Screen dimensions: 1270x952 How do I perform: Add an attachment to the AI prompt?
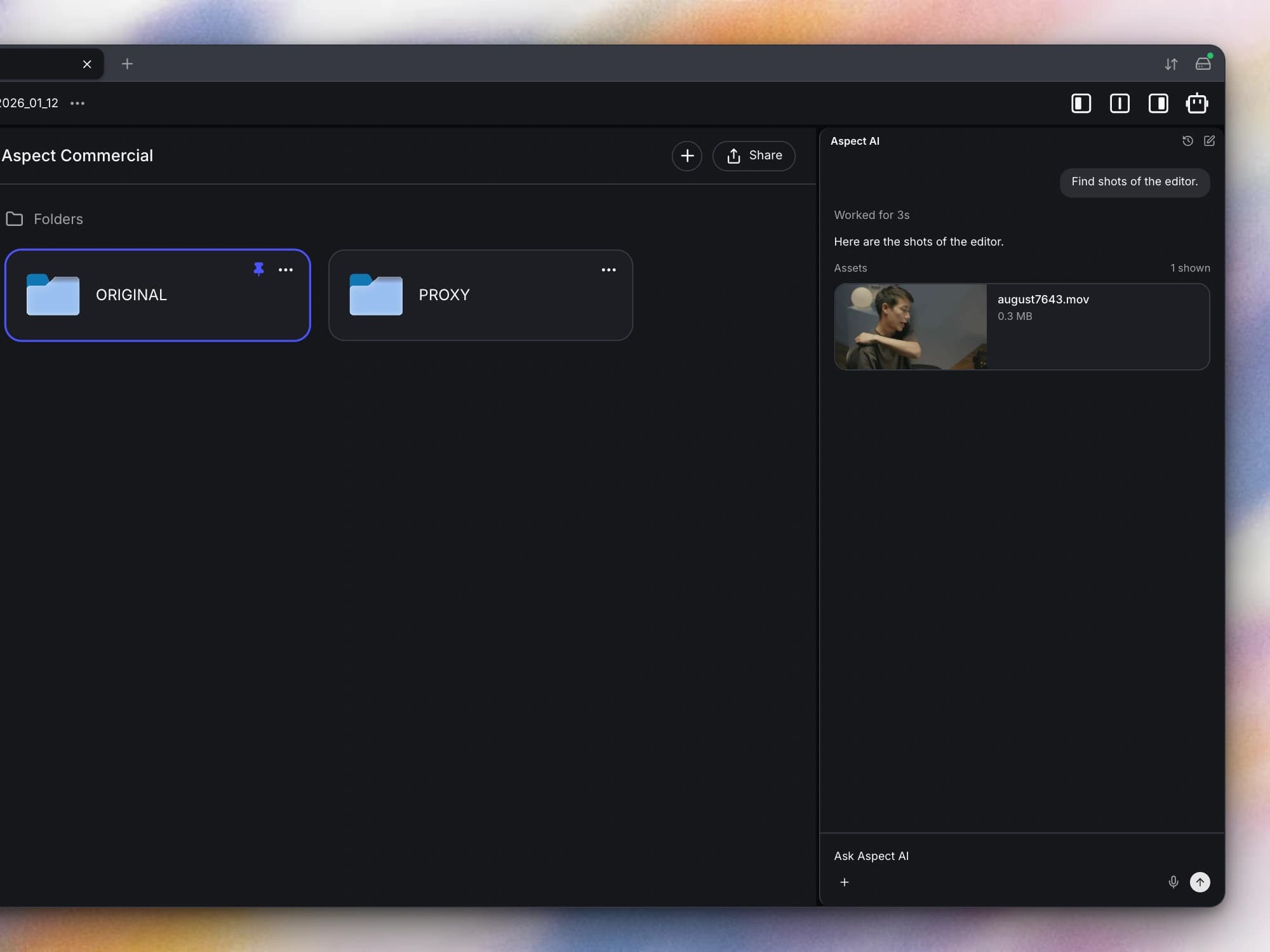pyautogui.click(x=844, y=882)
